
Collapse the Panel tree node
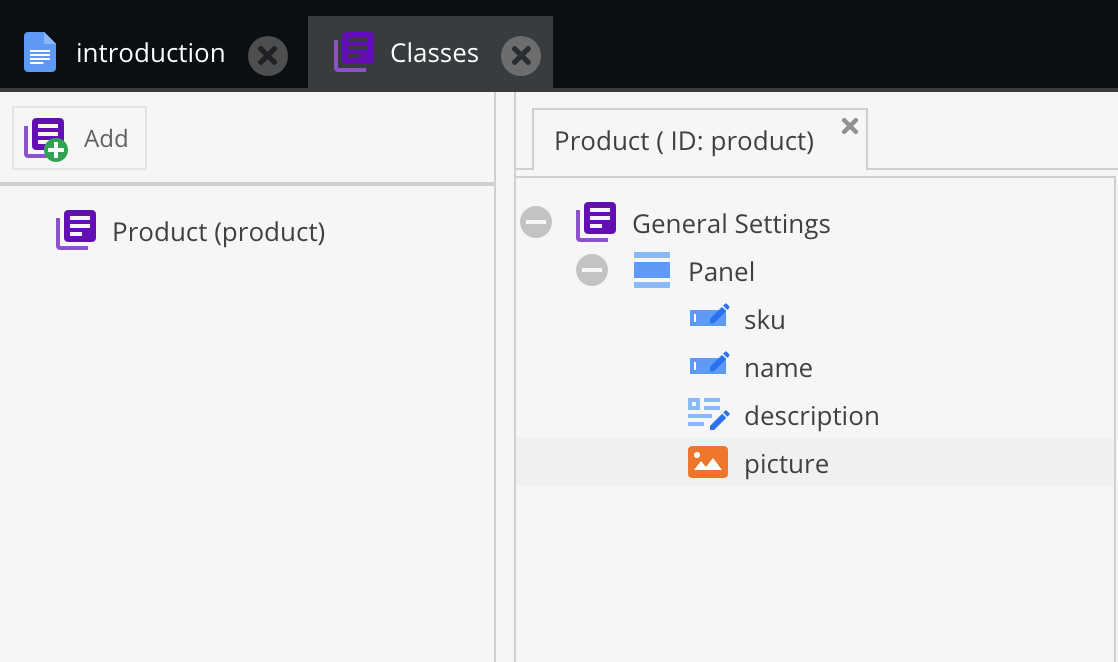pos(592,271)
